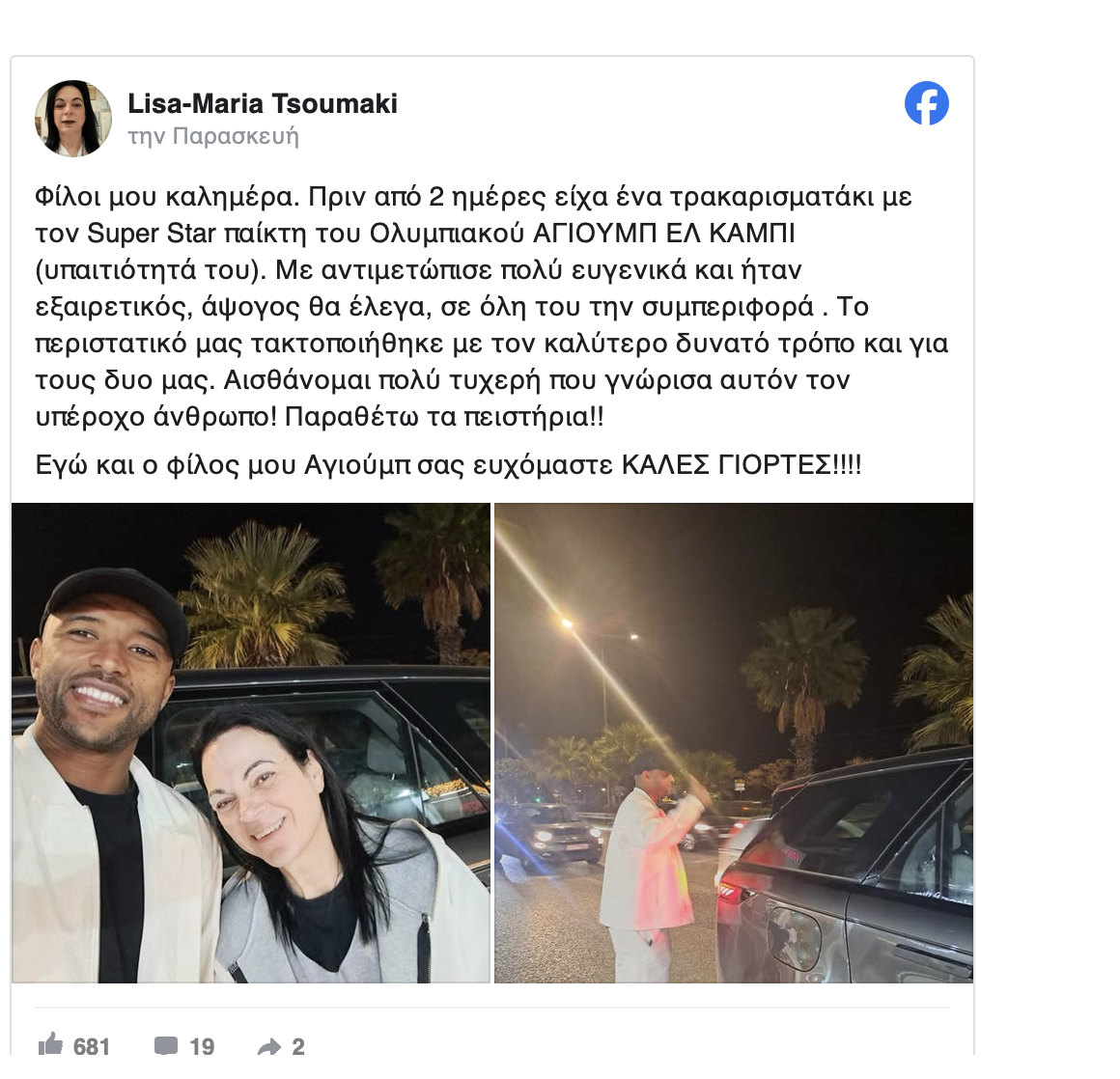Click the man in cap in left photo
This screenshot has height=1079, width=1120.
[x=107, y=771]
